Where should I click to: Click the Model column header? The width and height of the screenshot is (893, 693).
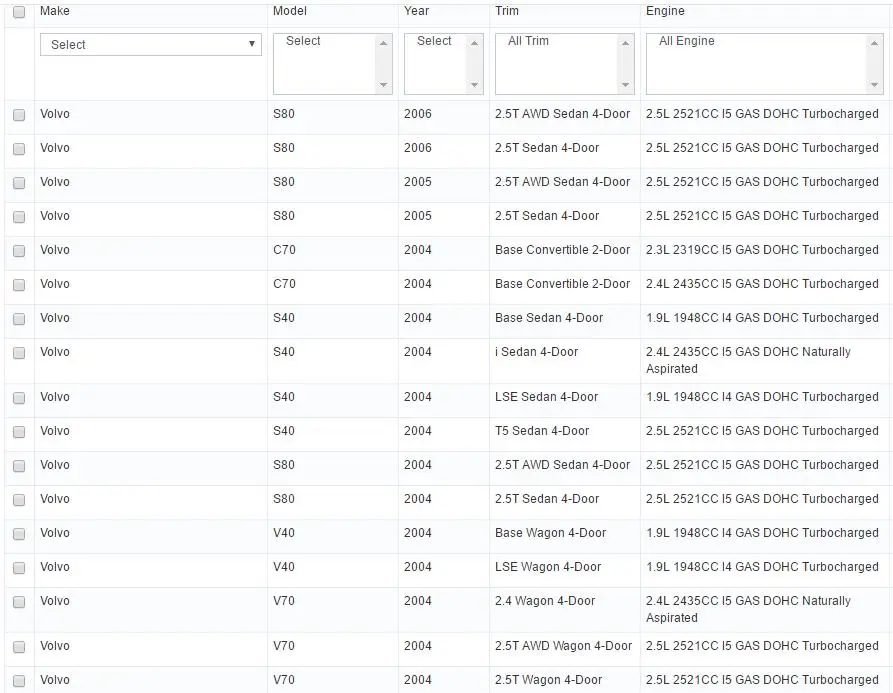click(290, 11)
